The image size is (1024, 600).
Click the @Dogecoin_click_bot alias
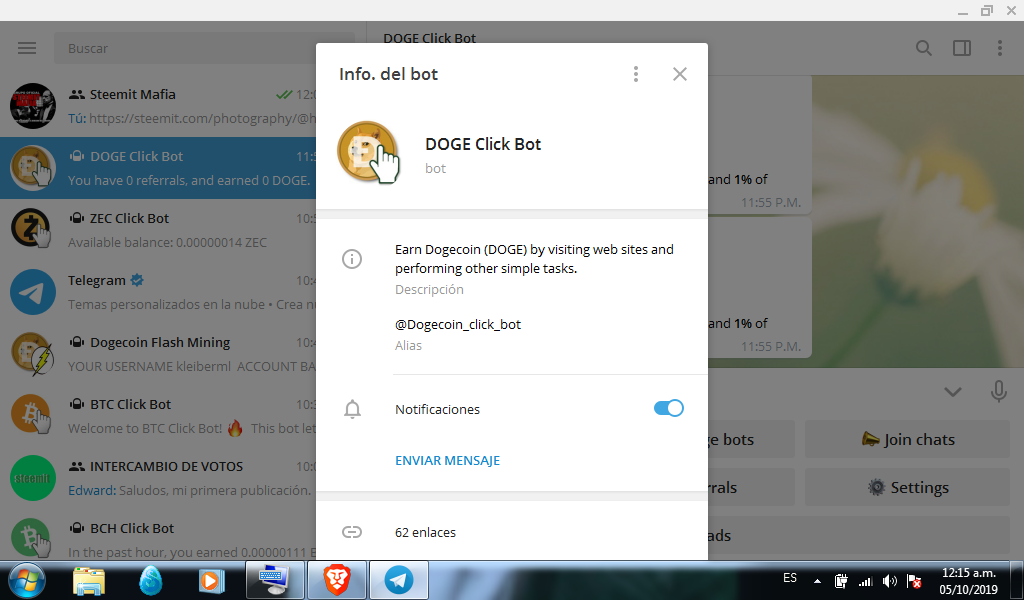click(x=458, y=324)
